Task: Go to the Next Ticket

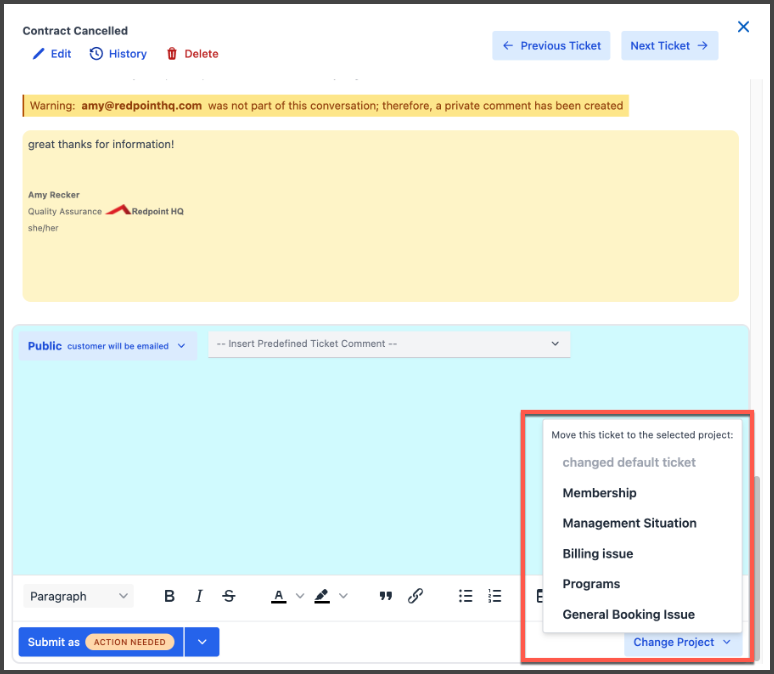Action: 669,46
